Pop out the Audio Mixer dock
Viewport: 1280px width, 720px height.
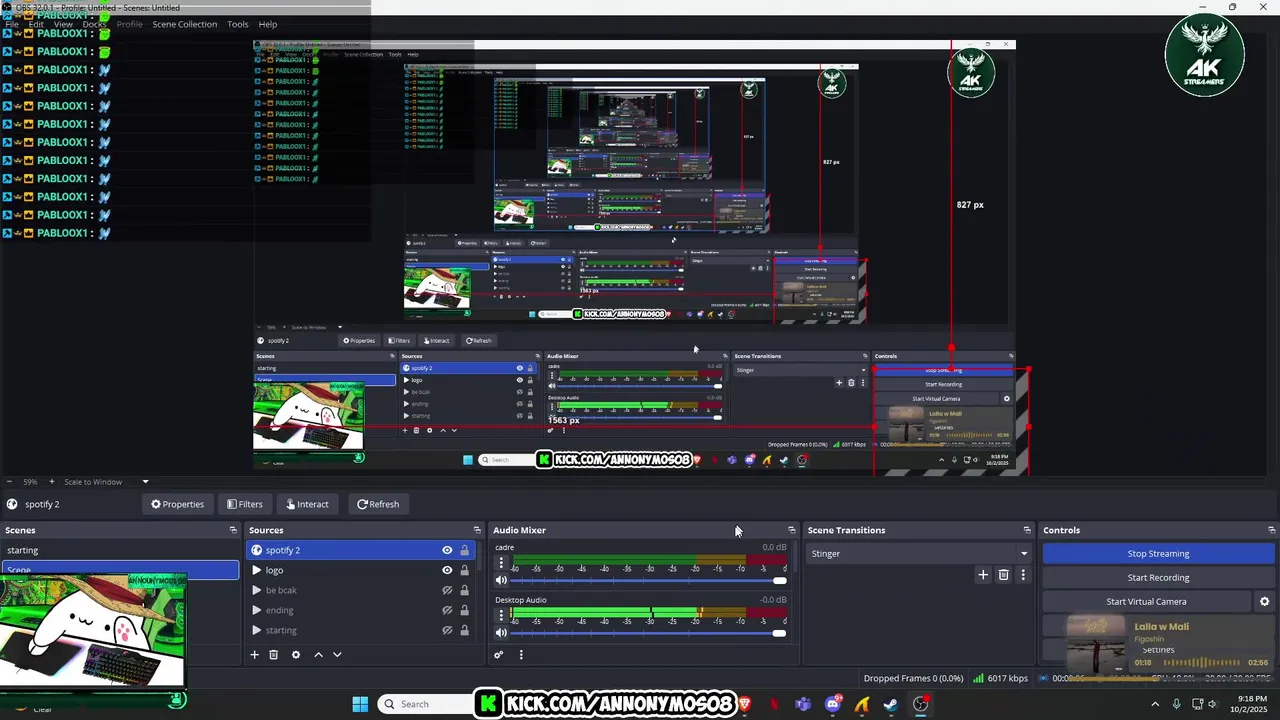point(791,530)
